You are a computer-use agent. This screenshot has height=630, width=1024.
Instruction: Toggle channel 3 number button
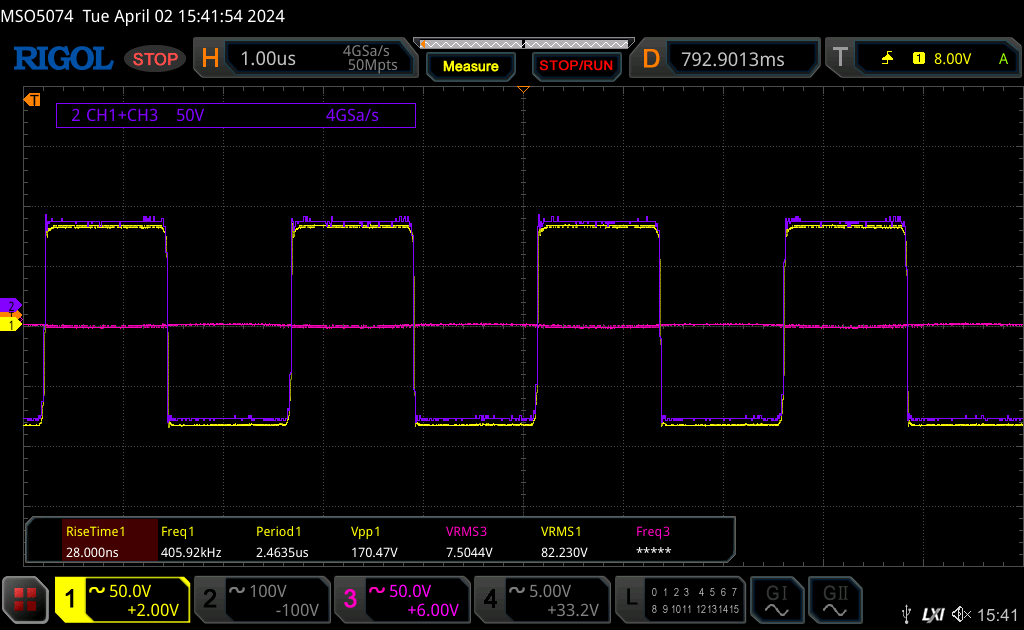tap(350, 599)
